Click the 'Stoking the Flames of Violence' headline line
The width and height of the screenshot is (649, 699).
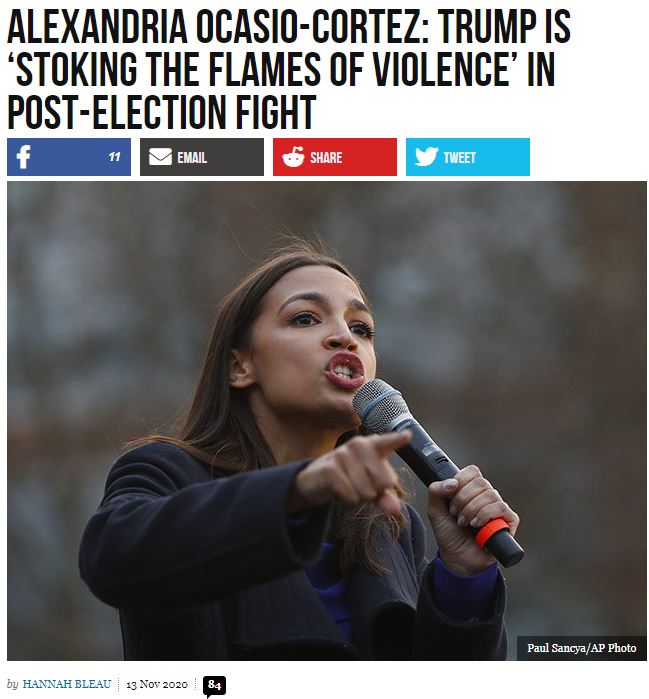[x=281, y=68]
